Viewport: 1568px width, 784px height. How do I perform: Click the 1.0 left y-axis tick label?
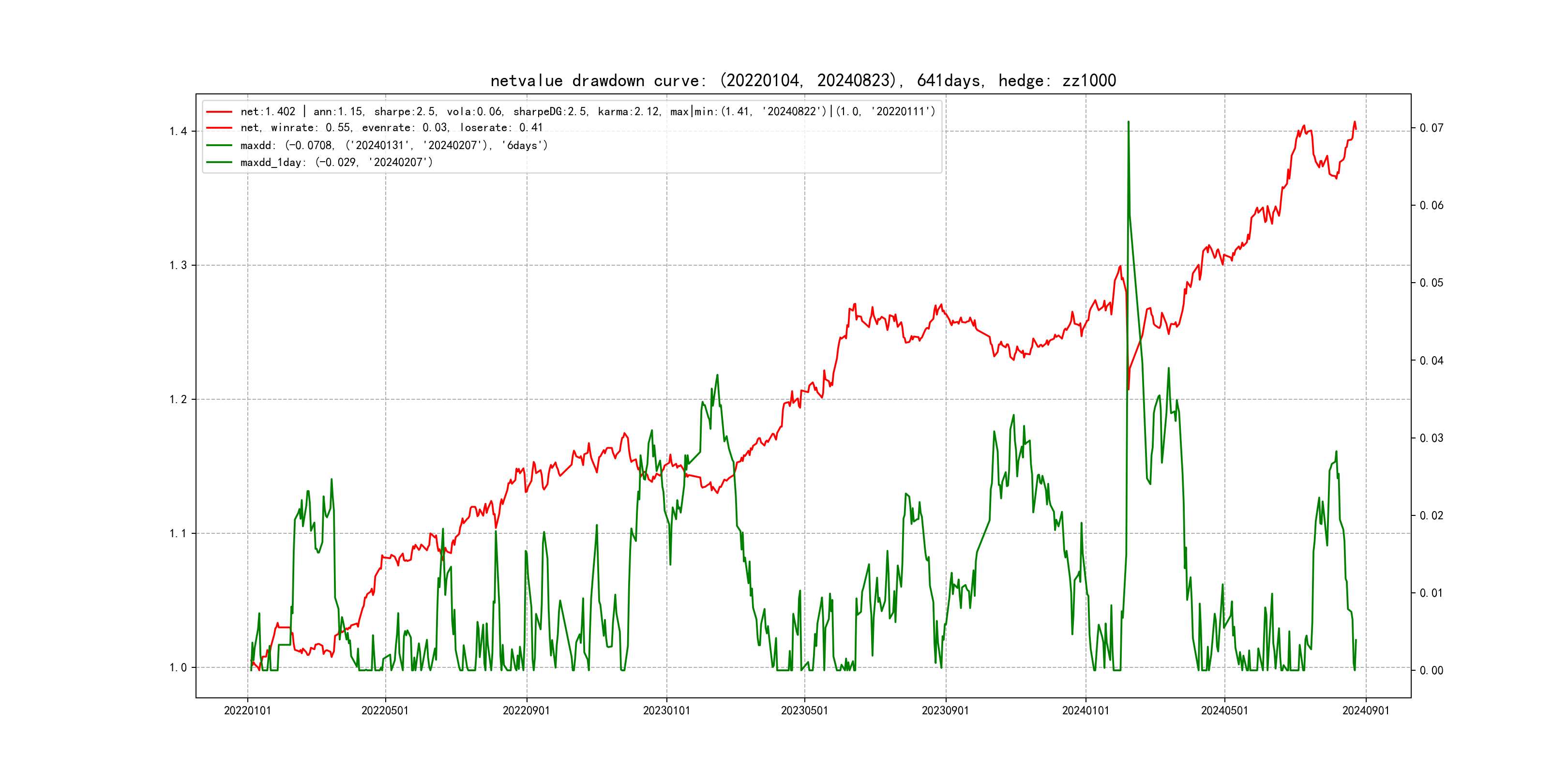(178, 668)
